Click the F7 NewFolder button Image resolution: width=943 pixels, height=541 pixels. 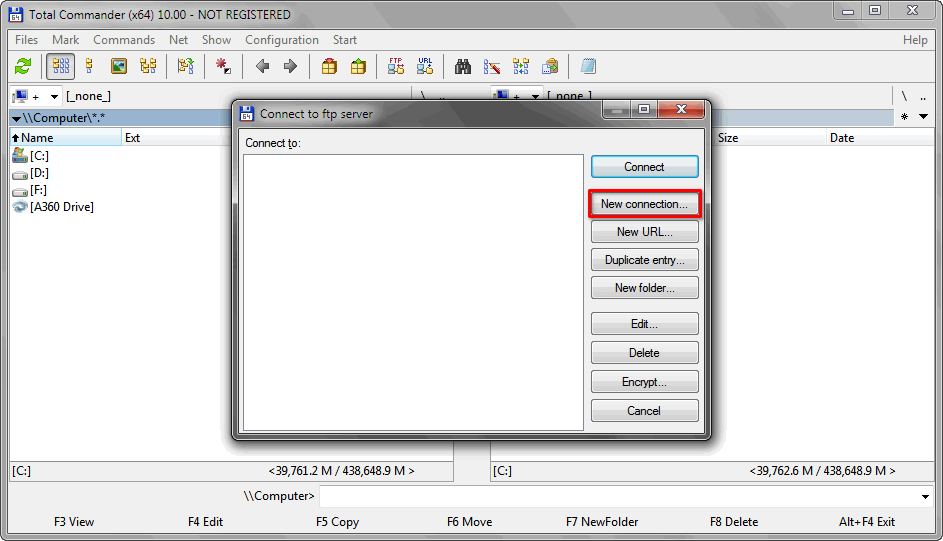click(x=602, y=522)
